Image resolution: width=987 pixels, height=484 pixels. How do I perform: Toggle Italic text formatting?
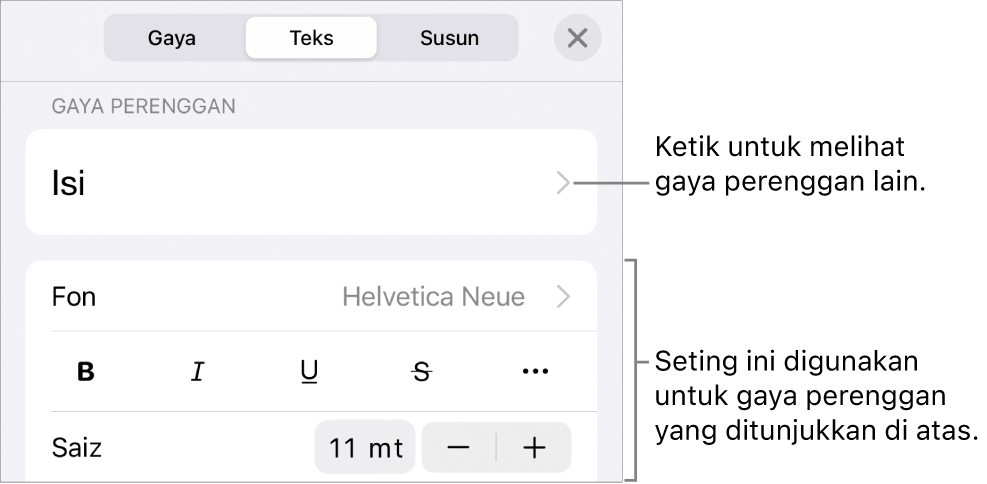(198, 372)
